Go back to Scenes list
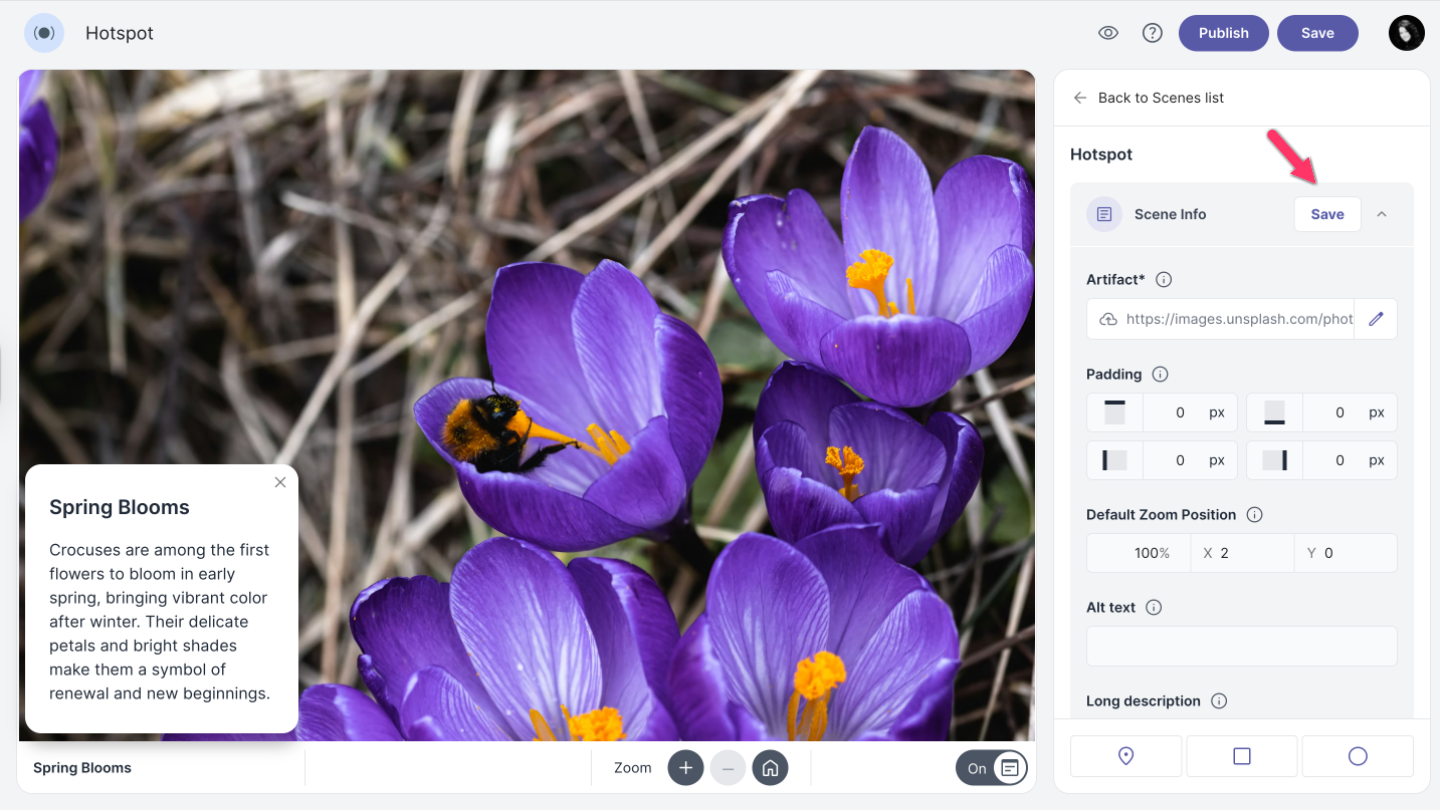Screen dimensions: 1440x810 point(1150,98)
